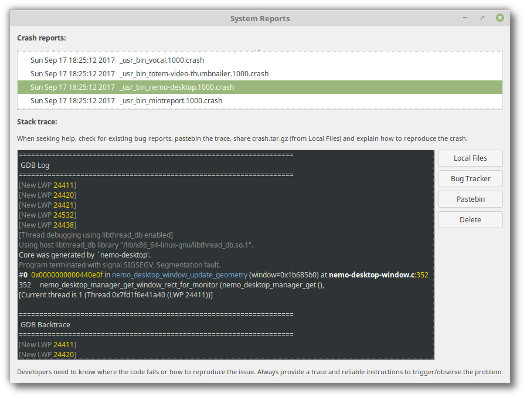Click address 0x0000000000440e0f in frame #0
The width and height of the screenshot is (526, 399).
(x=67, y=275)
